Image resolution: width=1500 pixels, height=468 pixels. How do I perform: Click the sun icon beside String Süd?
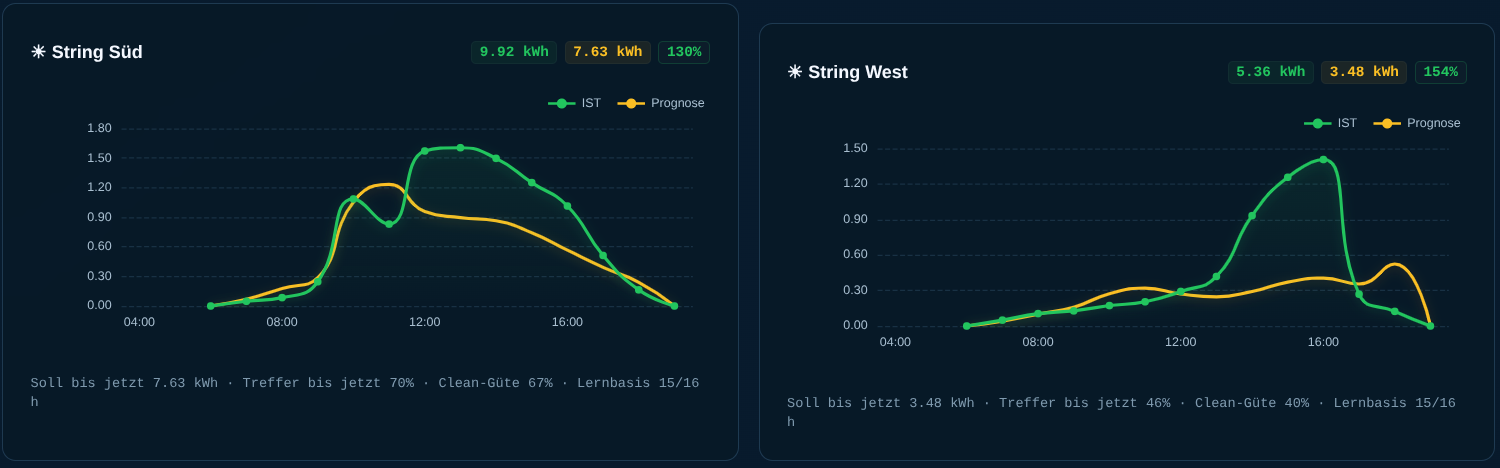coord(38,52)
